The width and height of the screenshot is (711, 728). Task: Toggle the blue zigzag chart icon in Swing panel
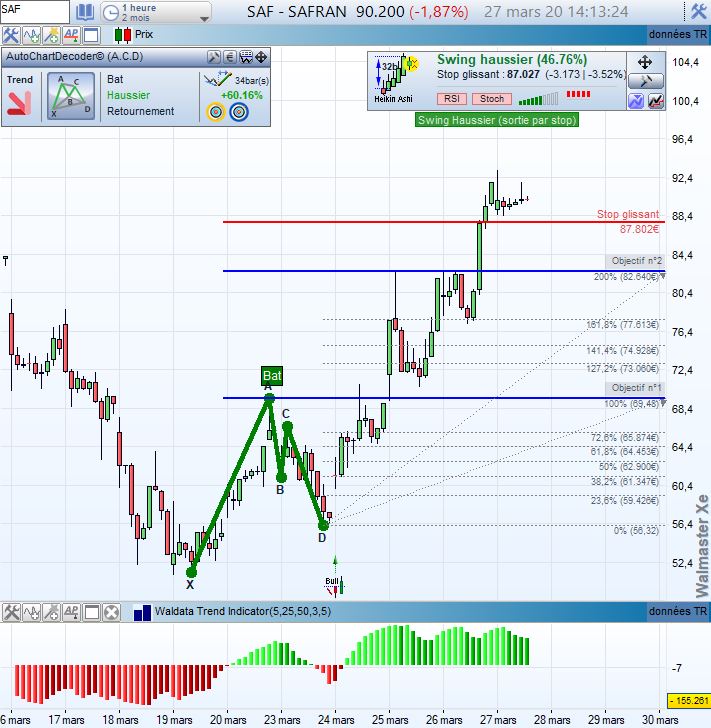tap(636, 101)
